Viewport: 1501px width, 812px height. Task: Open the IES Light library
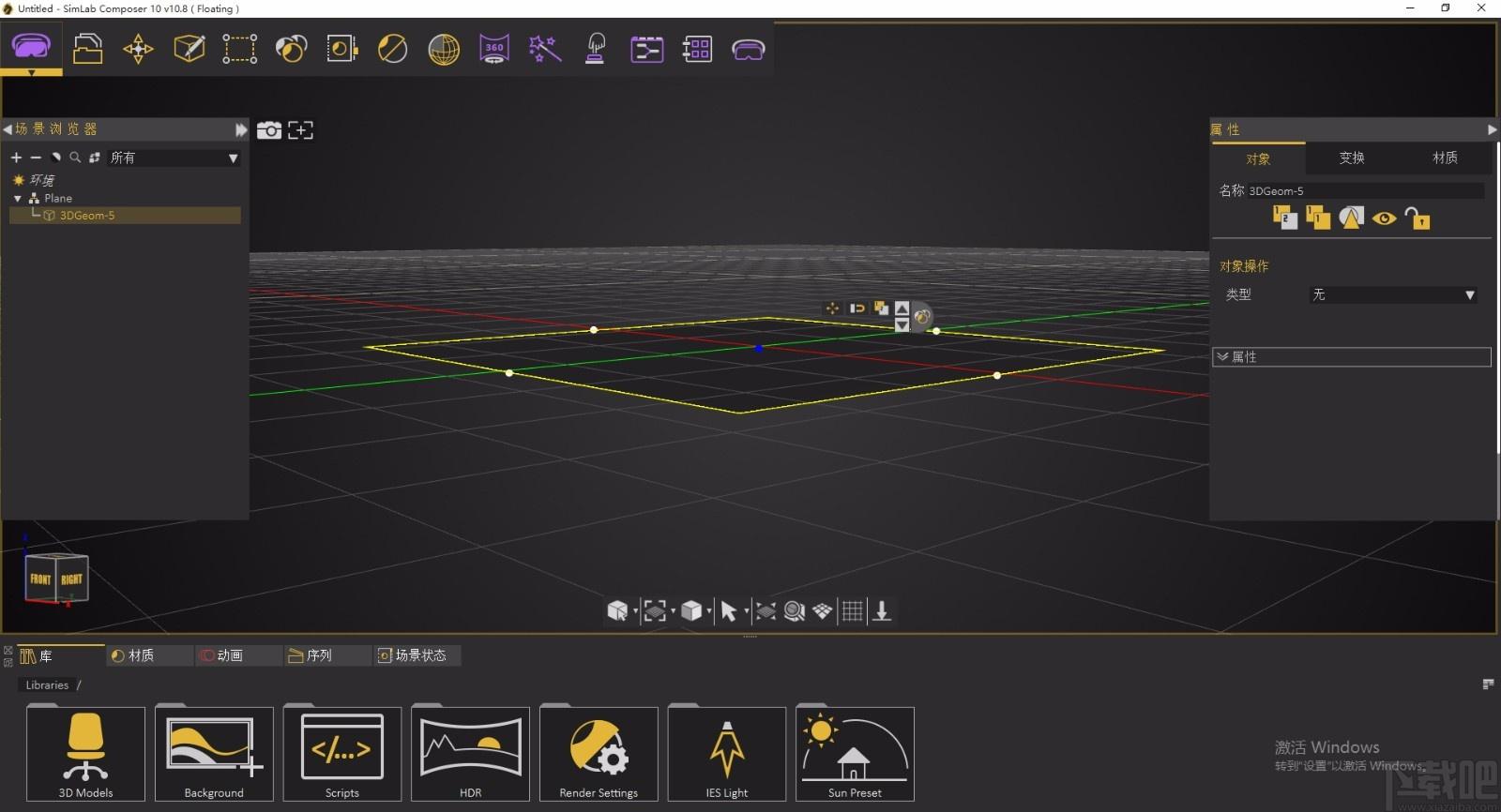(x=727, y=754)
